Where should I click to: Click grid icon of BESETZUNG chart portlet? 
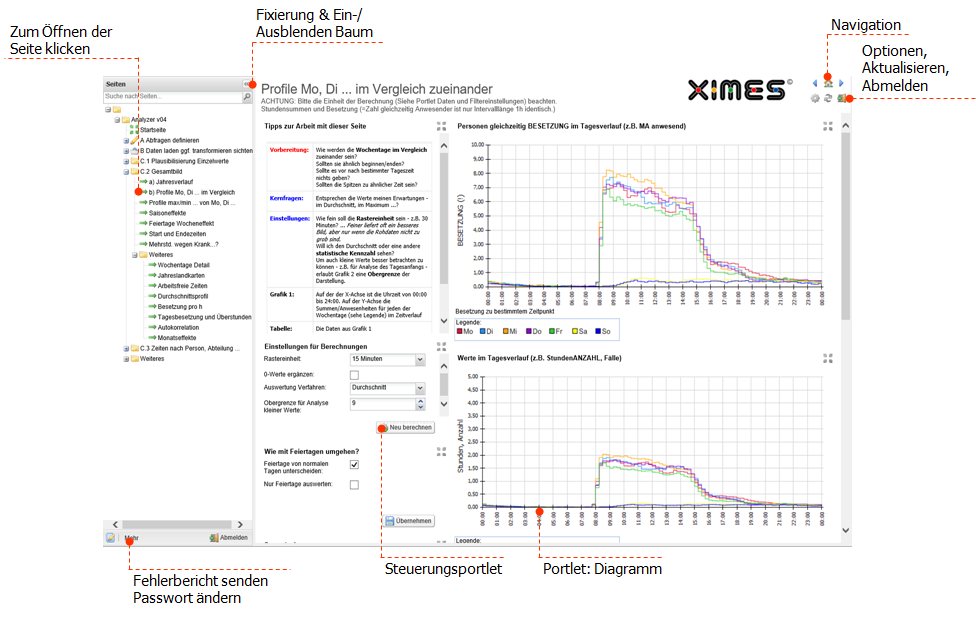click(828, 126)
